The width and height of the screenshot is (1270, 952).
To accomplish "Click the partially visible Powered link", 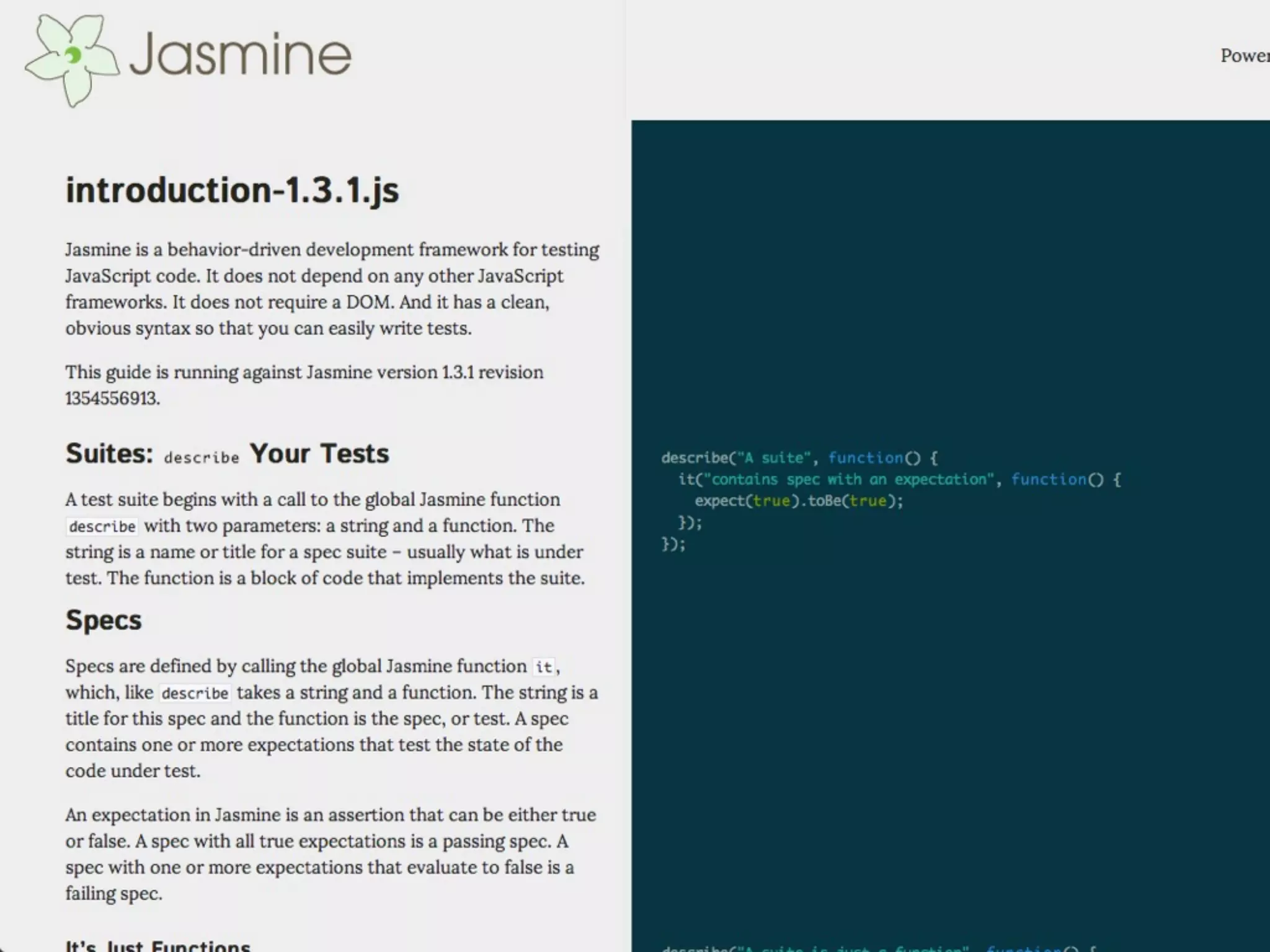I will coord(1244,56).
